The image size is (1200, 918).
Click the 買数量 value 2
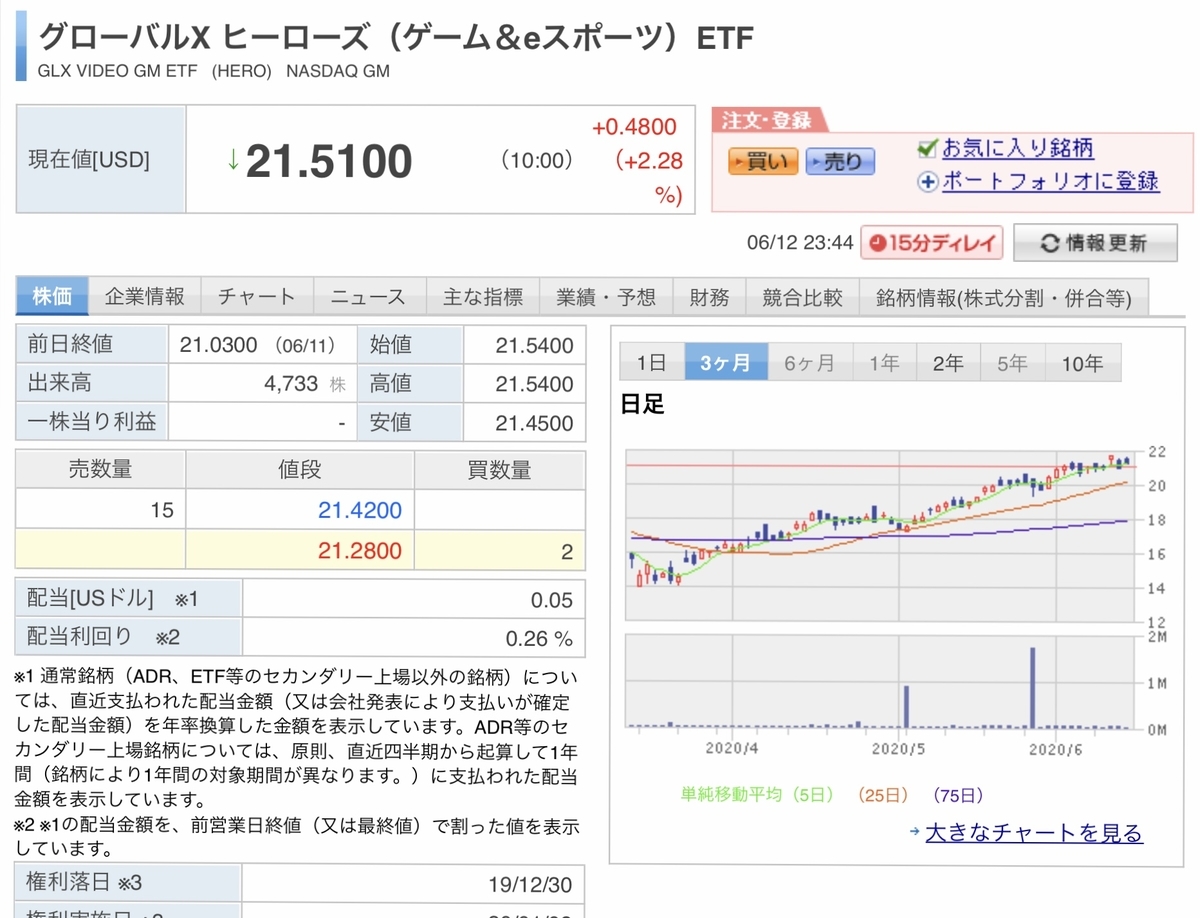[567, 552]
